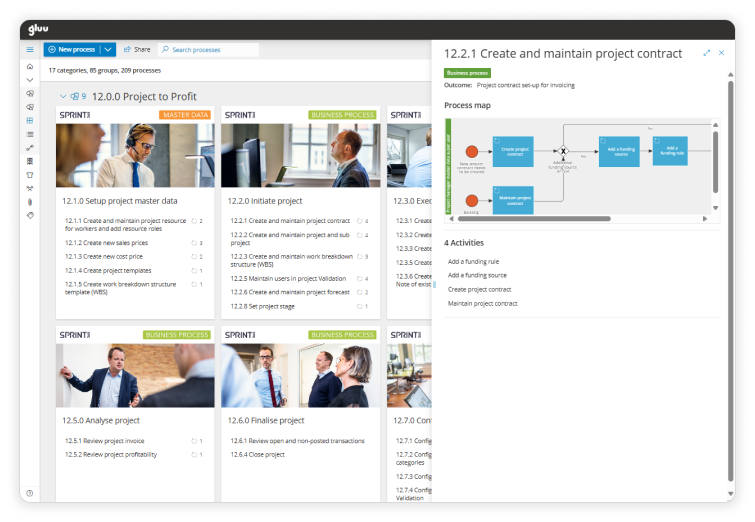Click the process map right scroll arrow

[x=705, y=219]
